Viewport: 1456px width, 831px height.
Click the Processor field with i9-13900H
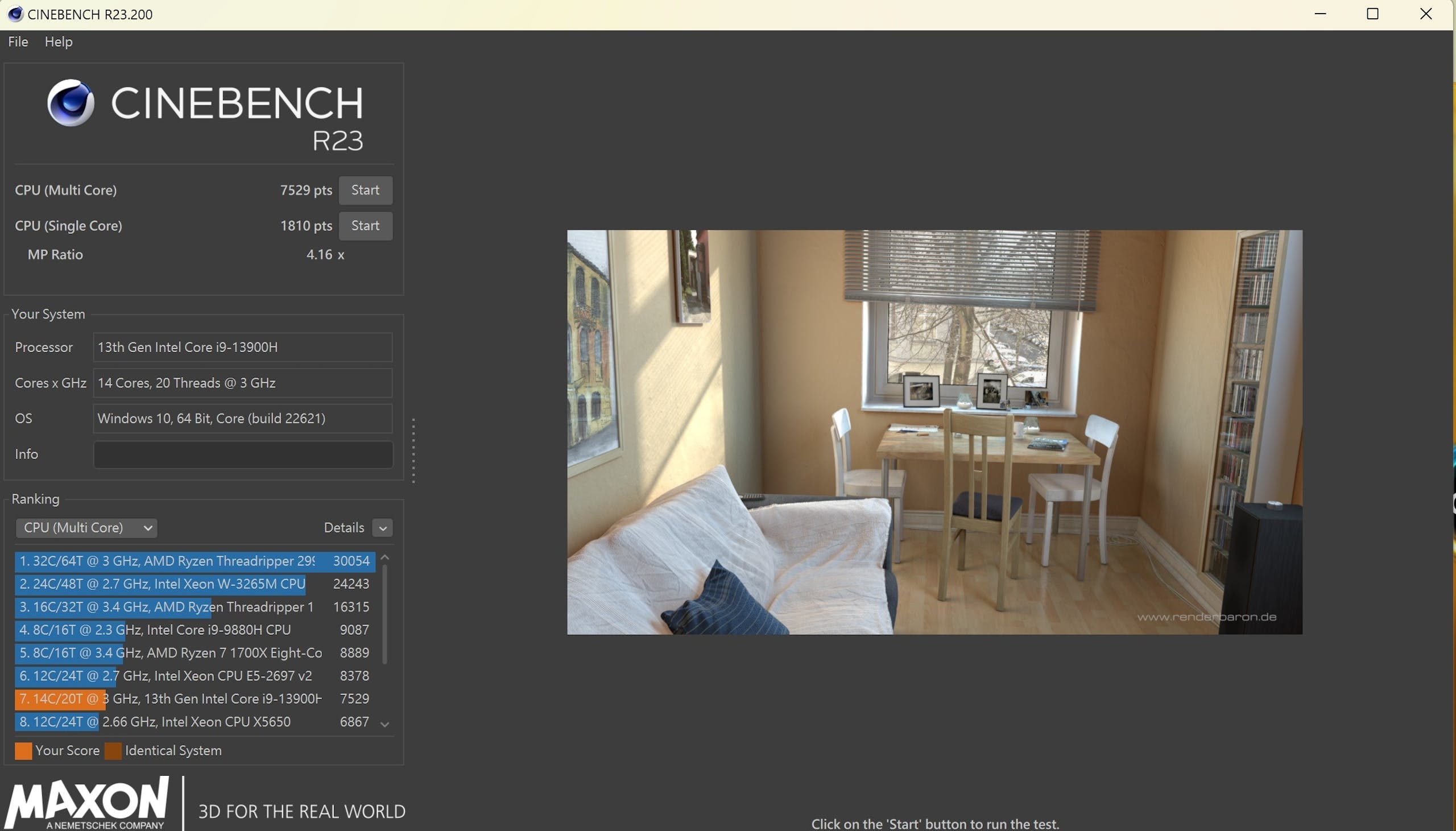(242, 347)
